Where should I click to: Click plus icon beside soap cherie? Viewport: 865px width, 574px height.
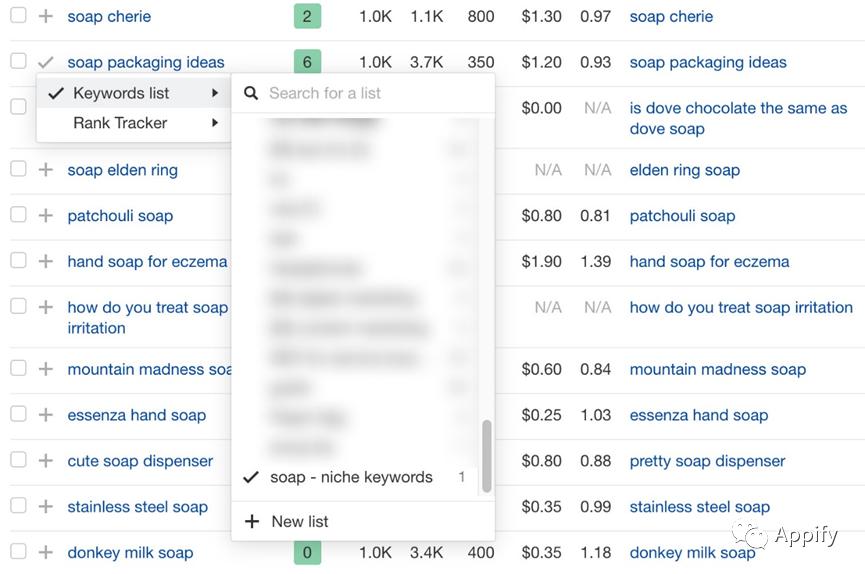point(45,17)
